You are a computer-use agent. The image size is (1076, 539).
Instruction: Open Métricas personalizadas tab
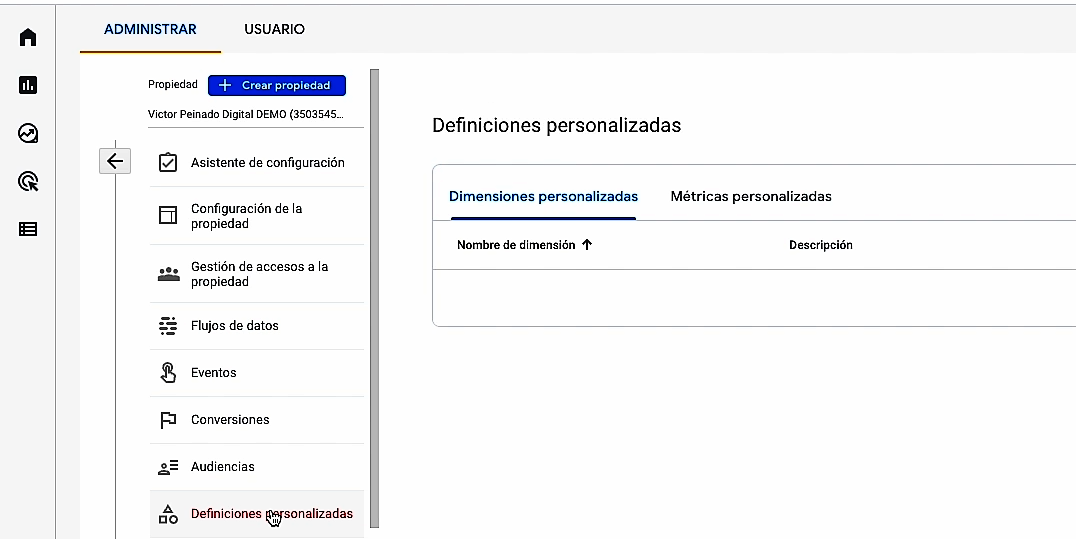click(x=751, y=196)
